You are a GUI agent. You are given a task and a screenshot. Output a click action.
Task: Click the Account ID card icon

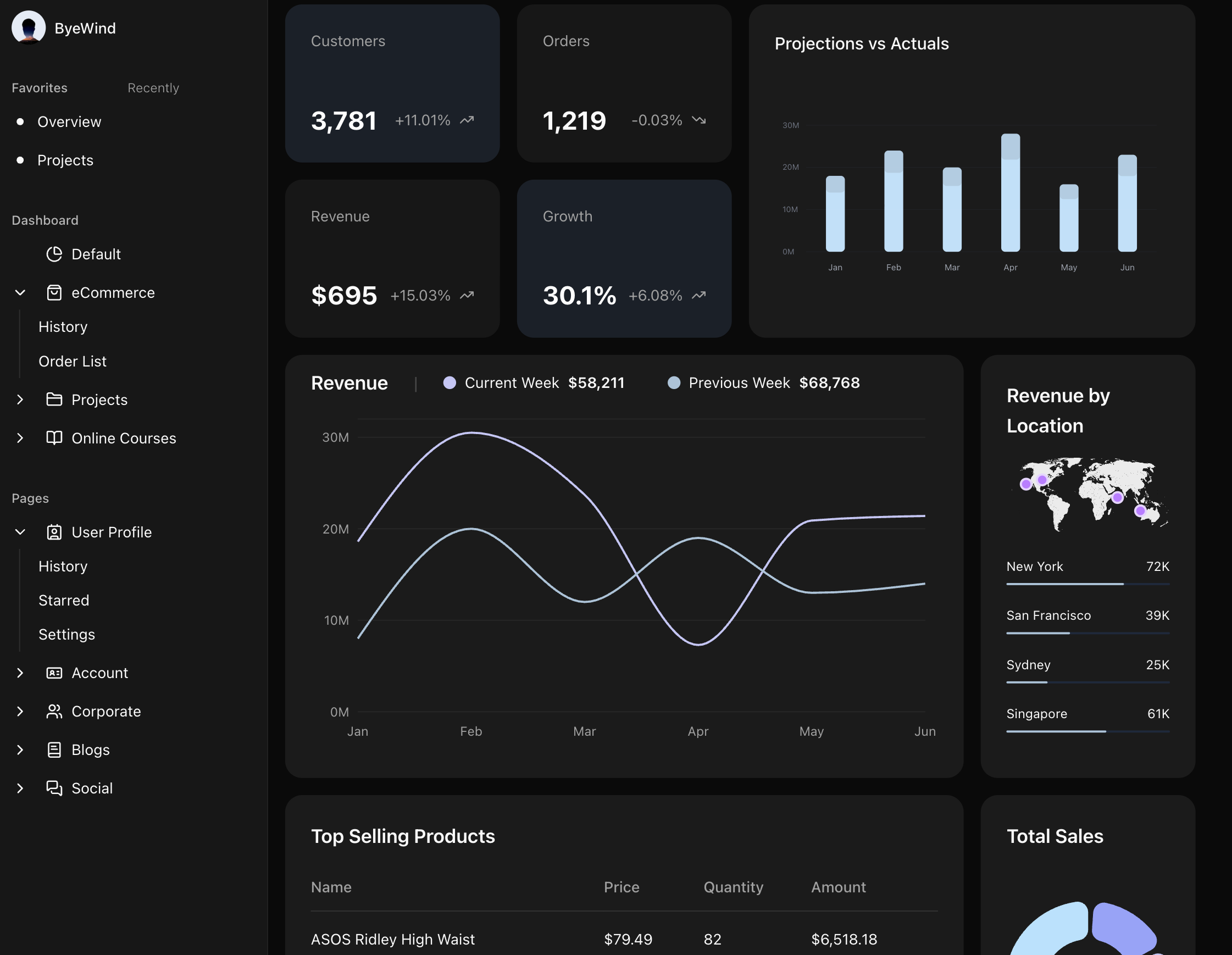[54, 673]
